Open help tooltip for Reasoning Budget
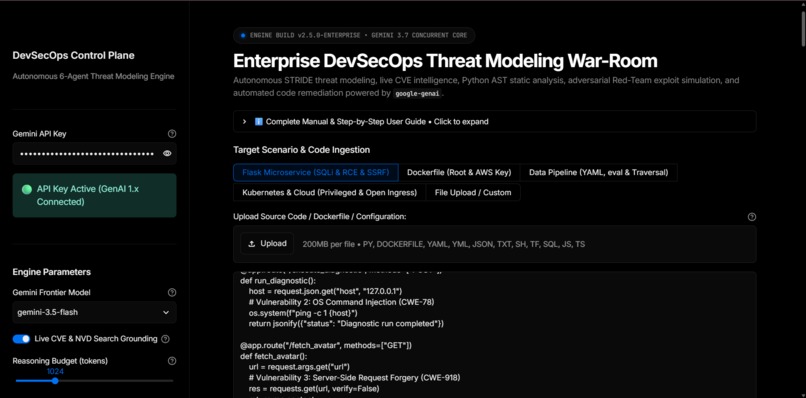The height and width of the screenshot is (398, 806). (x=172, y=361)
